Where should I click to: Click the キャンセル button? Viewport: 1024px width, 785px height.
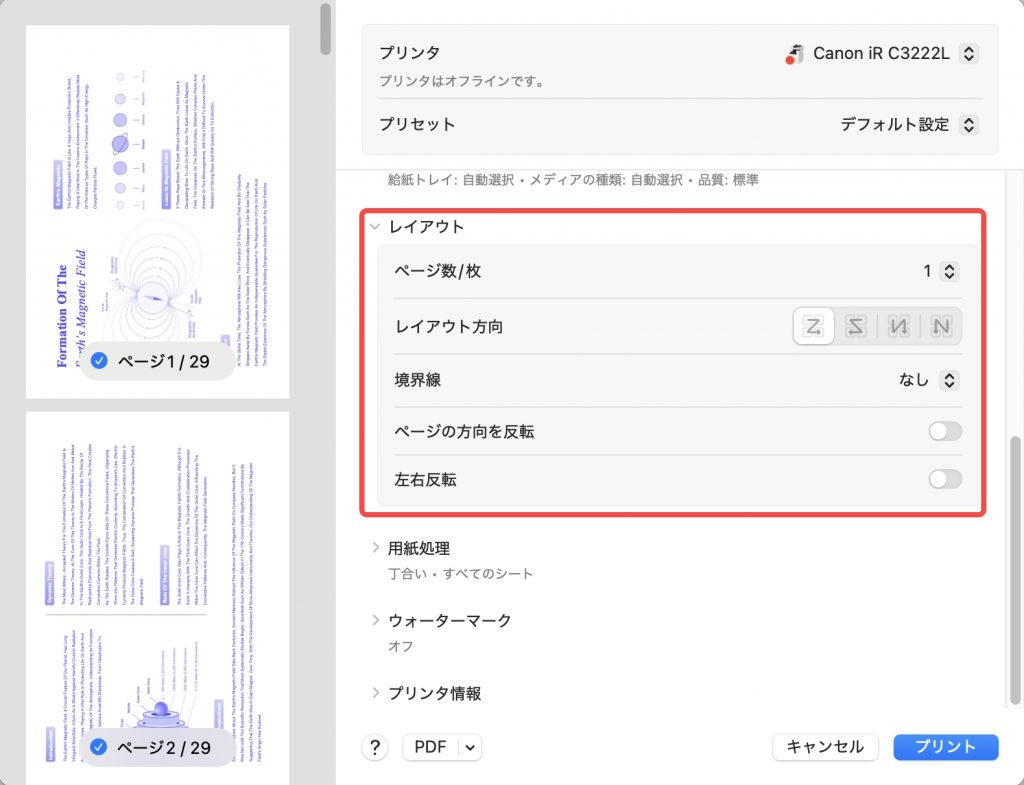coord(825,747)
